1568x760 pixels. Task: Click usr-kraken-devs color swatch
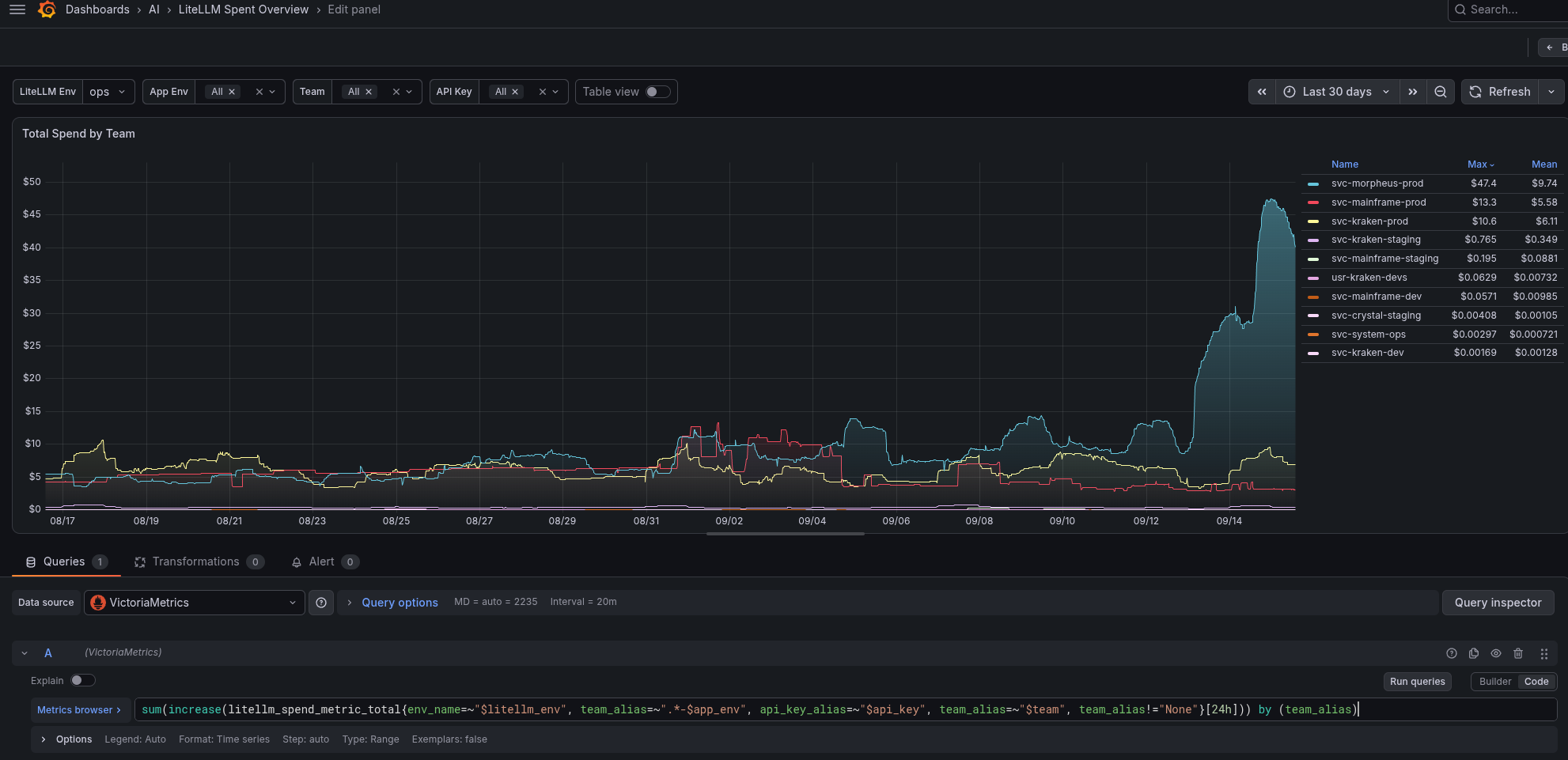pyautogui.click(x=1313, y=278)
